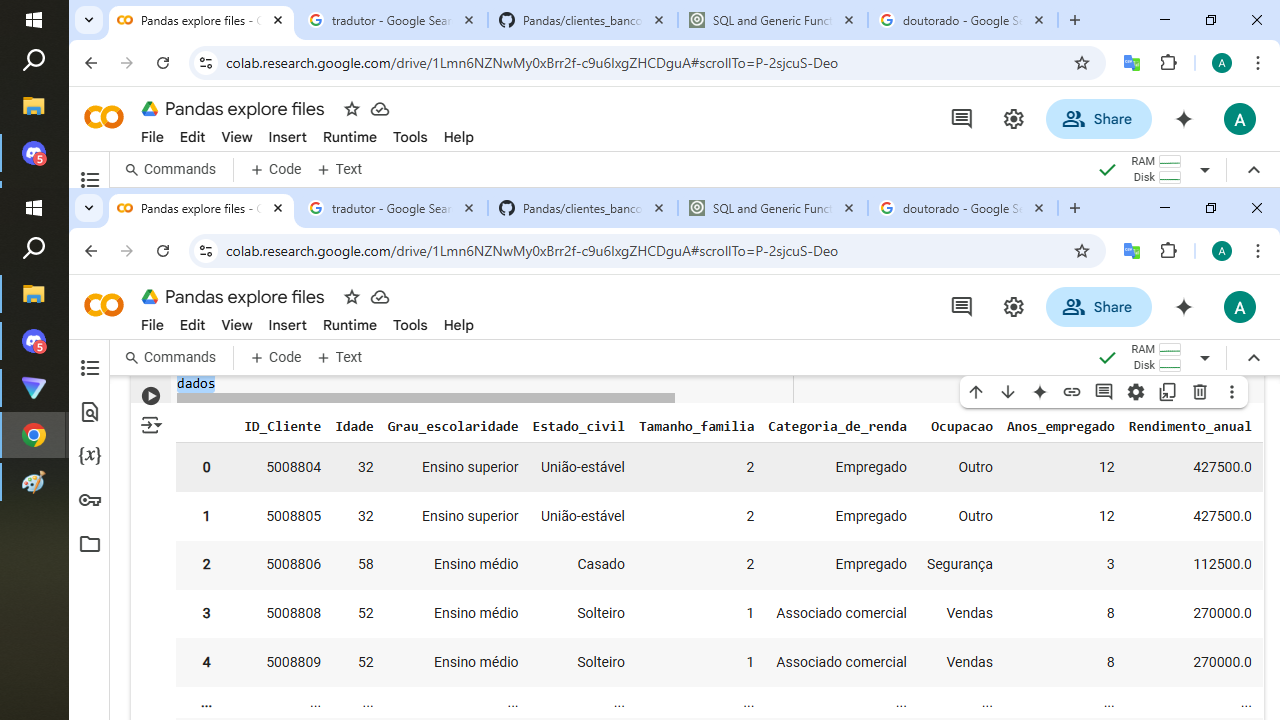This screenshot has height=720, width=1280.
Task: Open comments icon in background window header
Action: click(x=962, y=119)
